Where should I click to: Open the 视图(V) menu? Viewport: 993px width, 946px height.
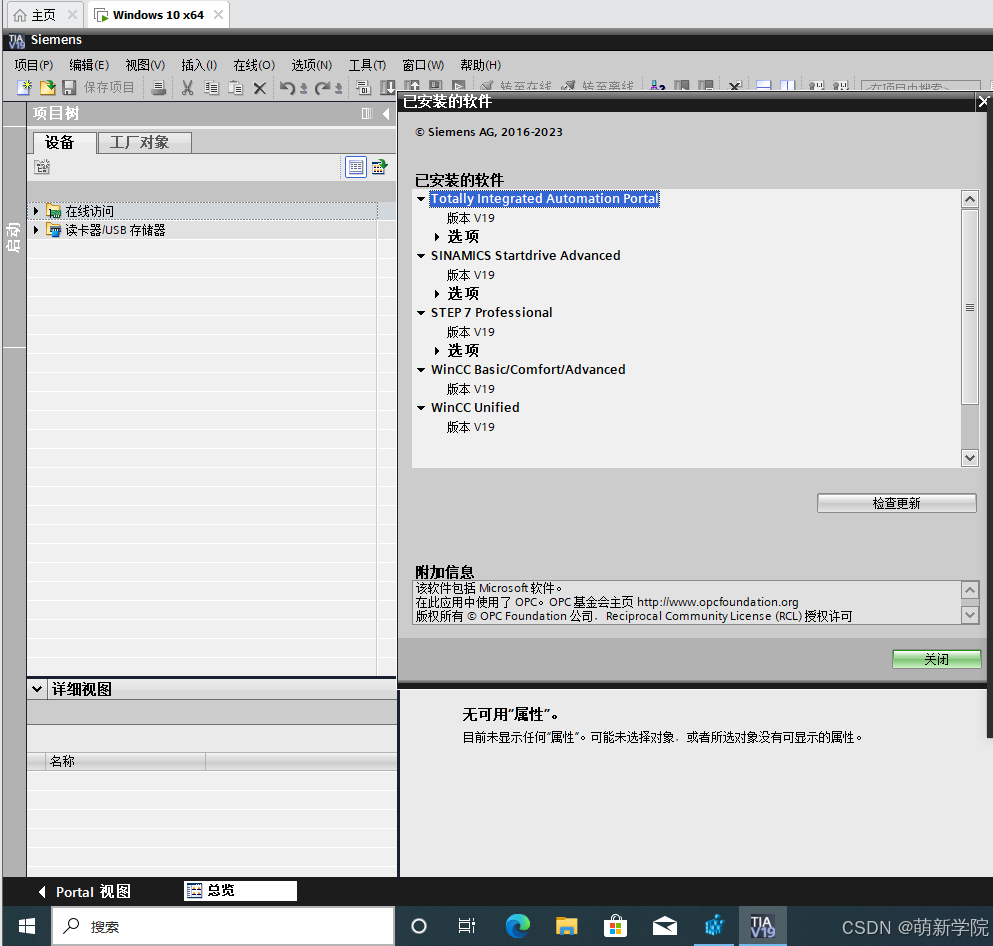click(145, 65)
